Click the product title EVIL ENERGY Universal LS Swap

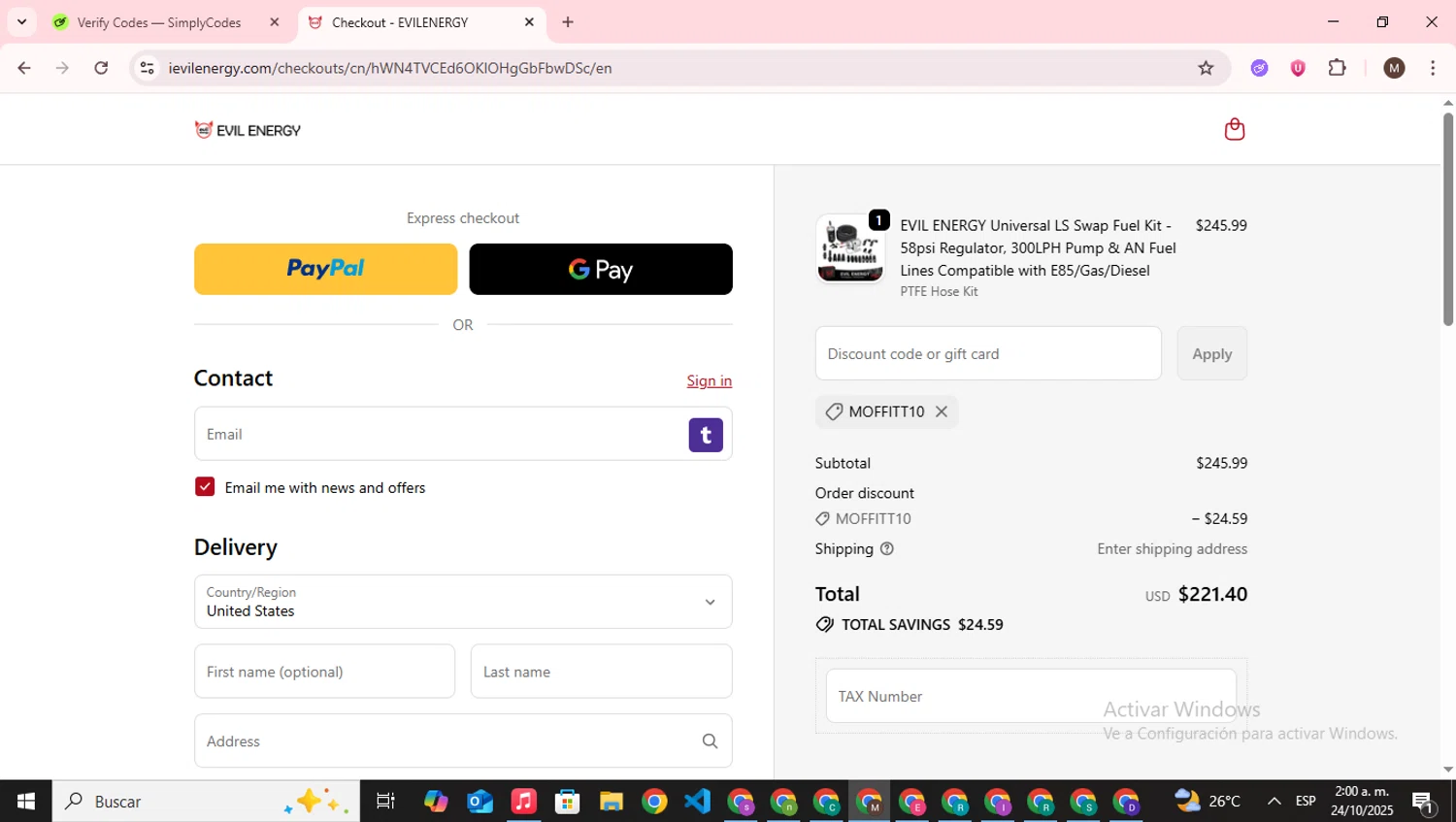pos(1038,248)
